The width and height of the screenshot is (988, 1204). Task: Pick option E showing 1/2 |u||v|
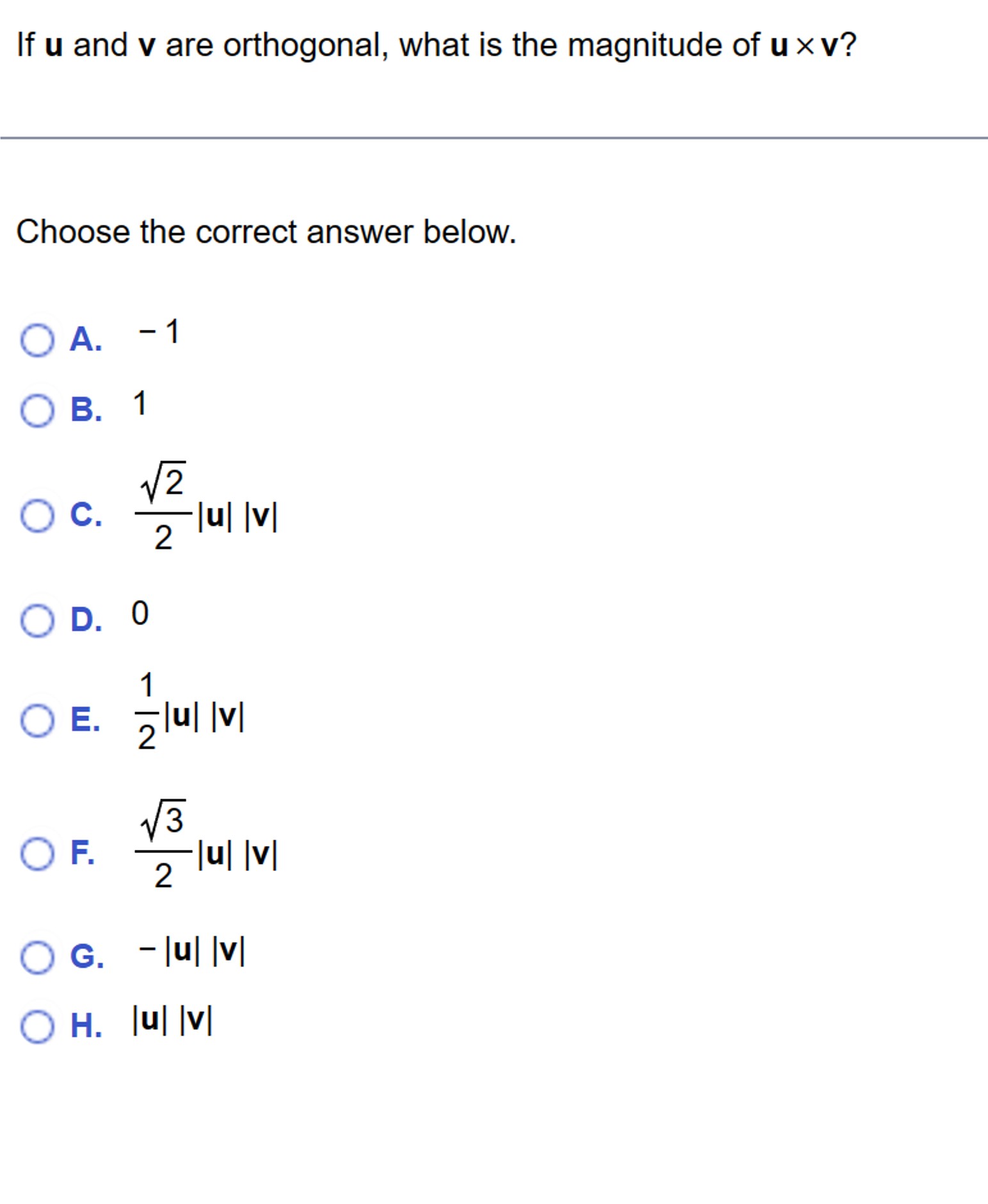38,721
